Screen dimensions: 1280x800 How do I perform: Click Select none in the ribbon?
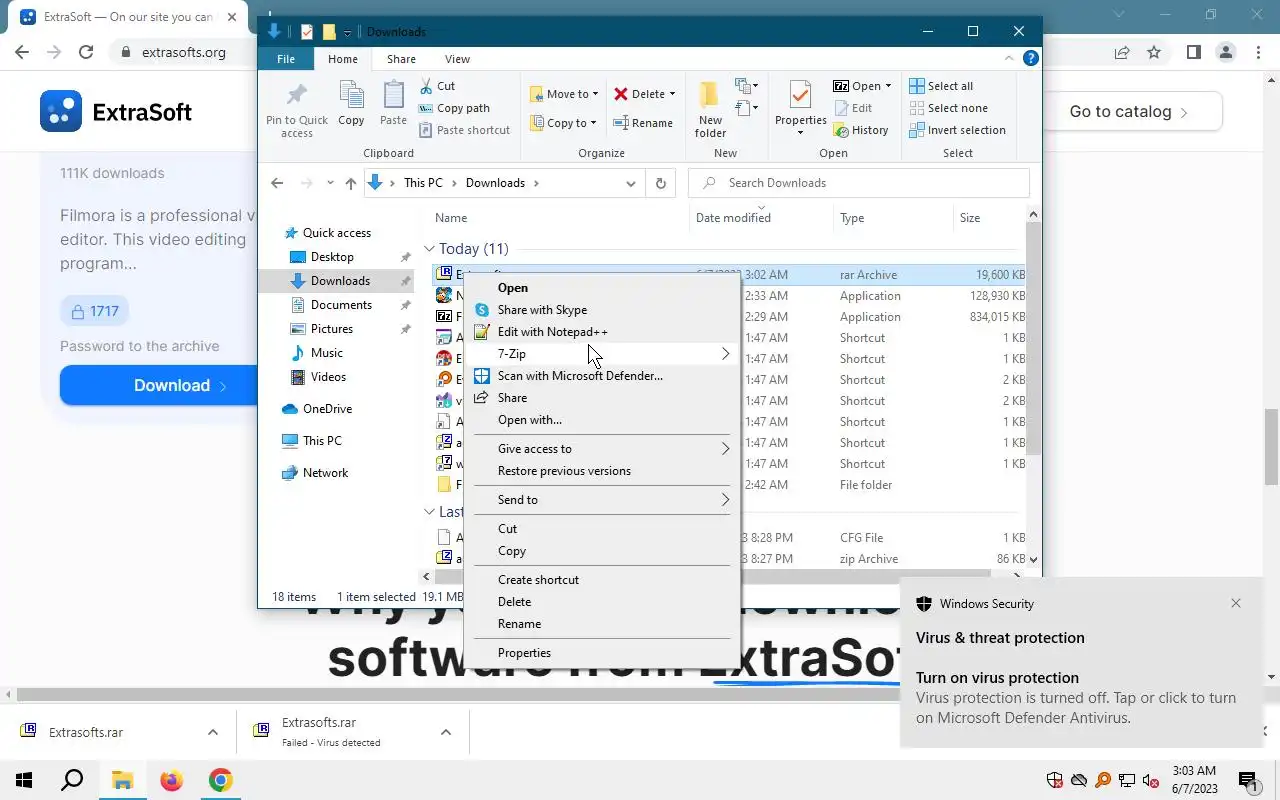click(947, 108)
